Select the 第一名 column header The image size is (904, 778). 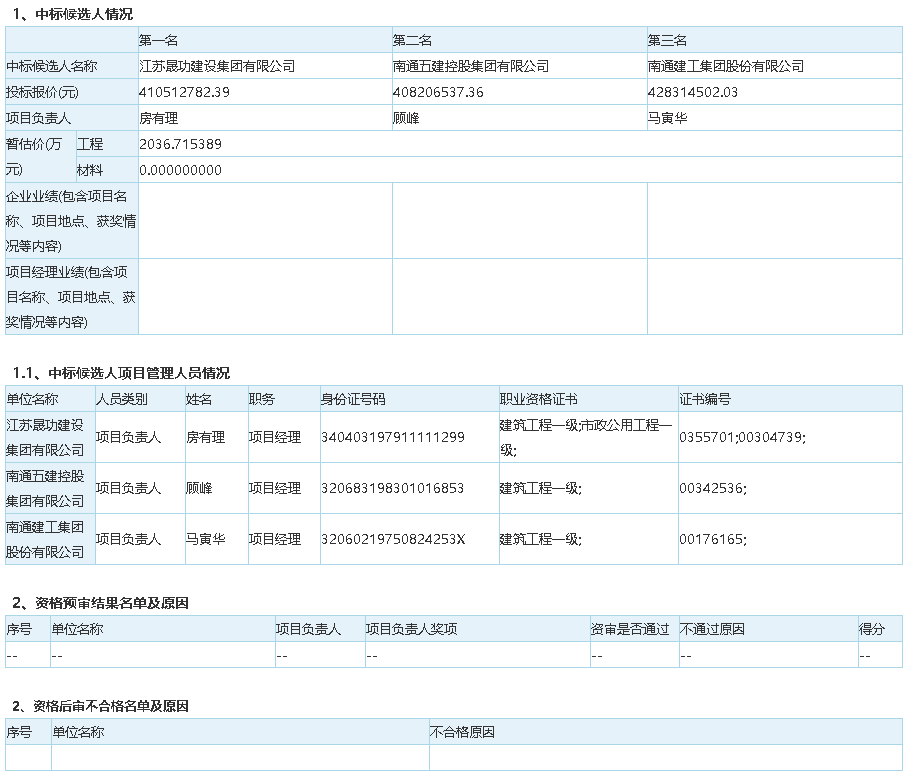pos(158,40)
